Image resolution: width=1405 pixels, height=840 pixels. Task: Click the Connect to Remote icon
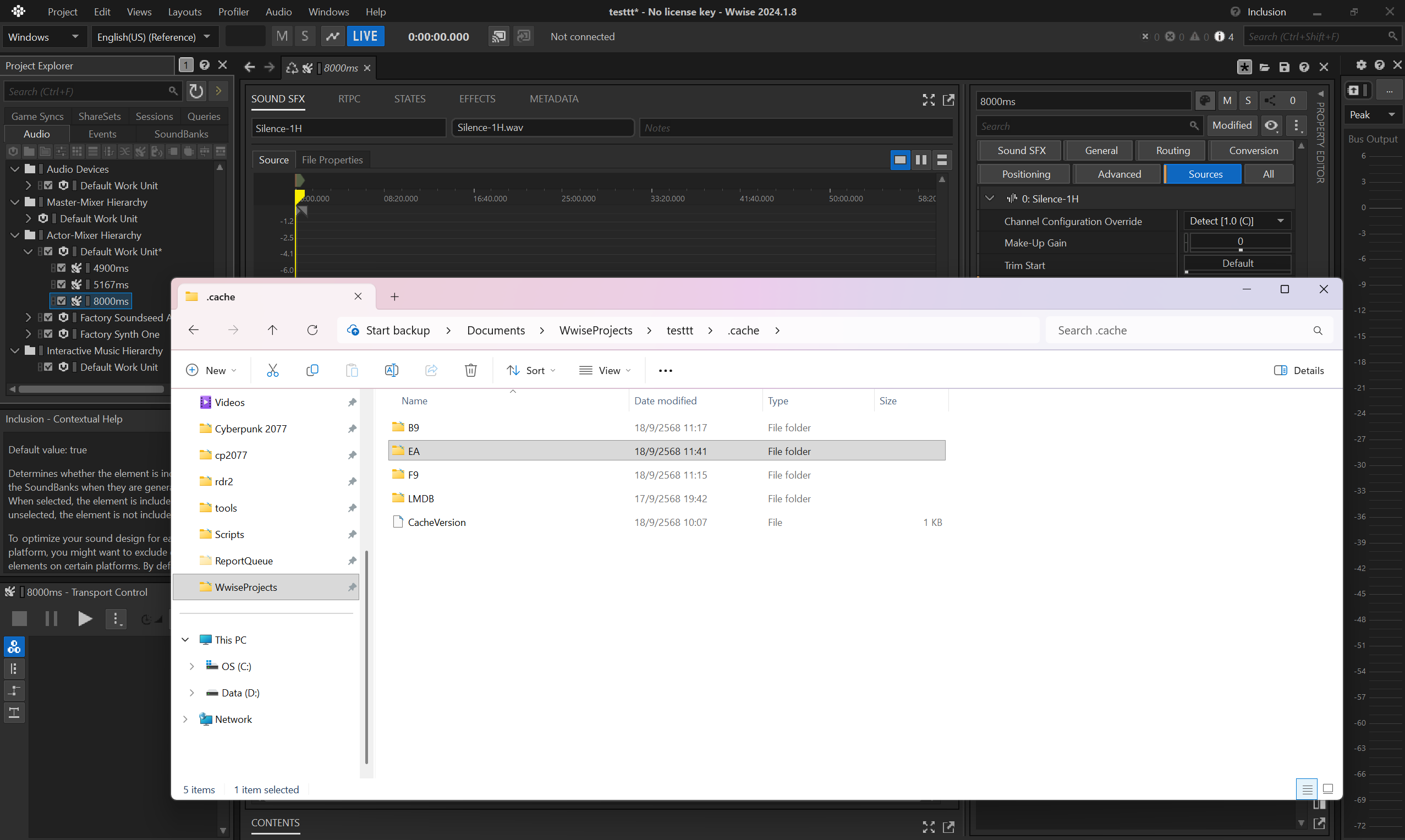[x=498, y=36]
